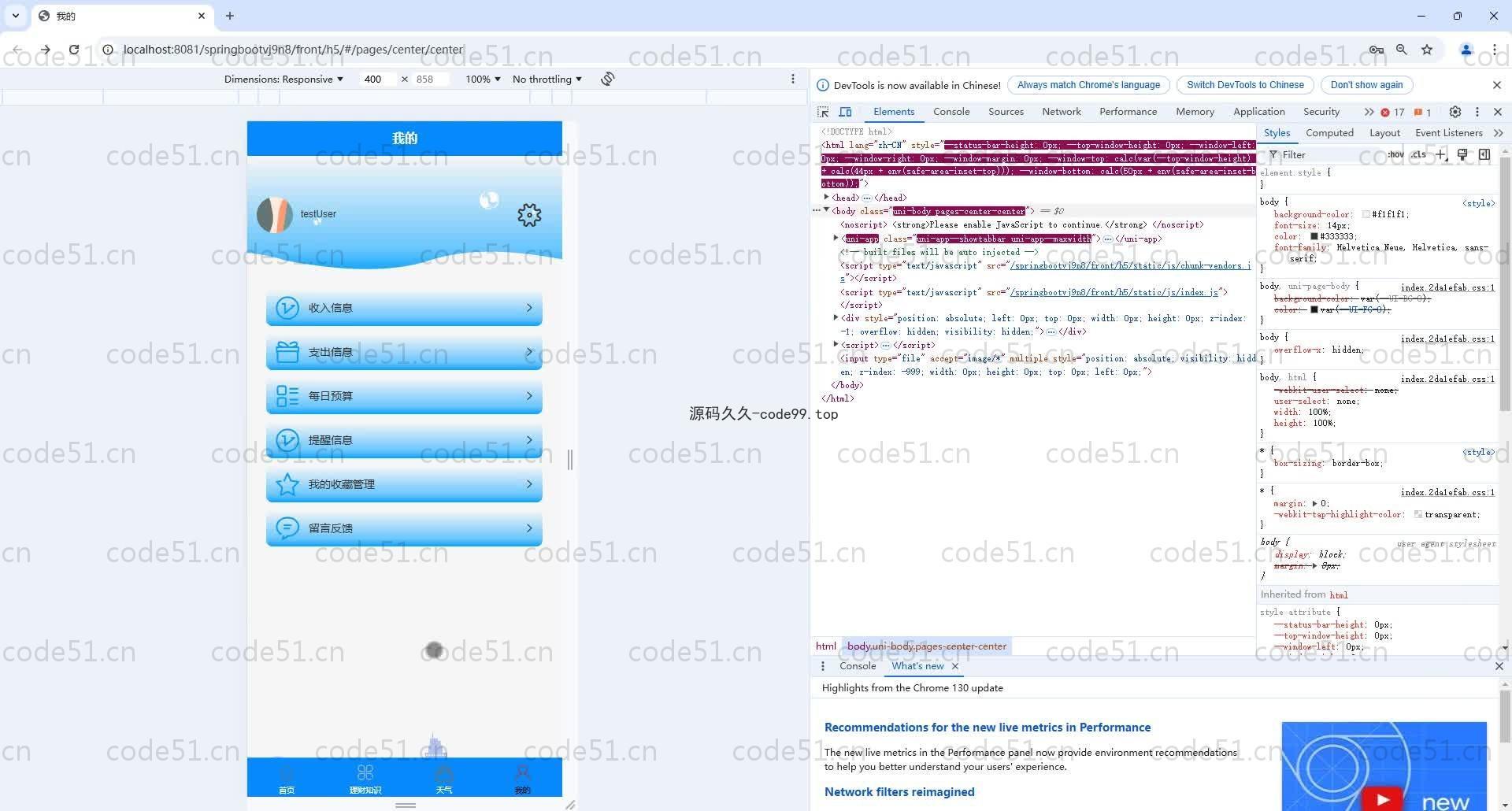Expand the margin shorthand property triangle
Image resolution: width=1512 pixels, height=811 pixels.
click(1314, 503)
